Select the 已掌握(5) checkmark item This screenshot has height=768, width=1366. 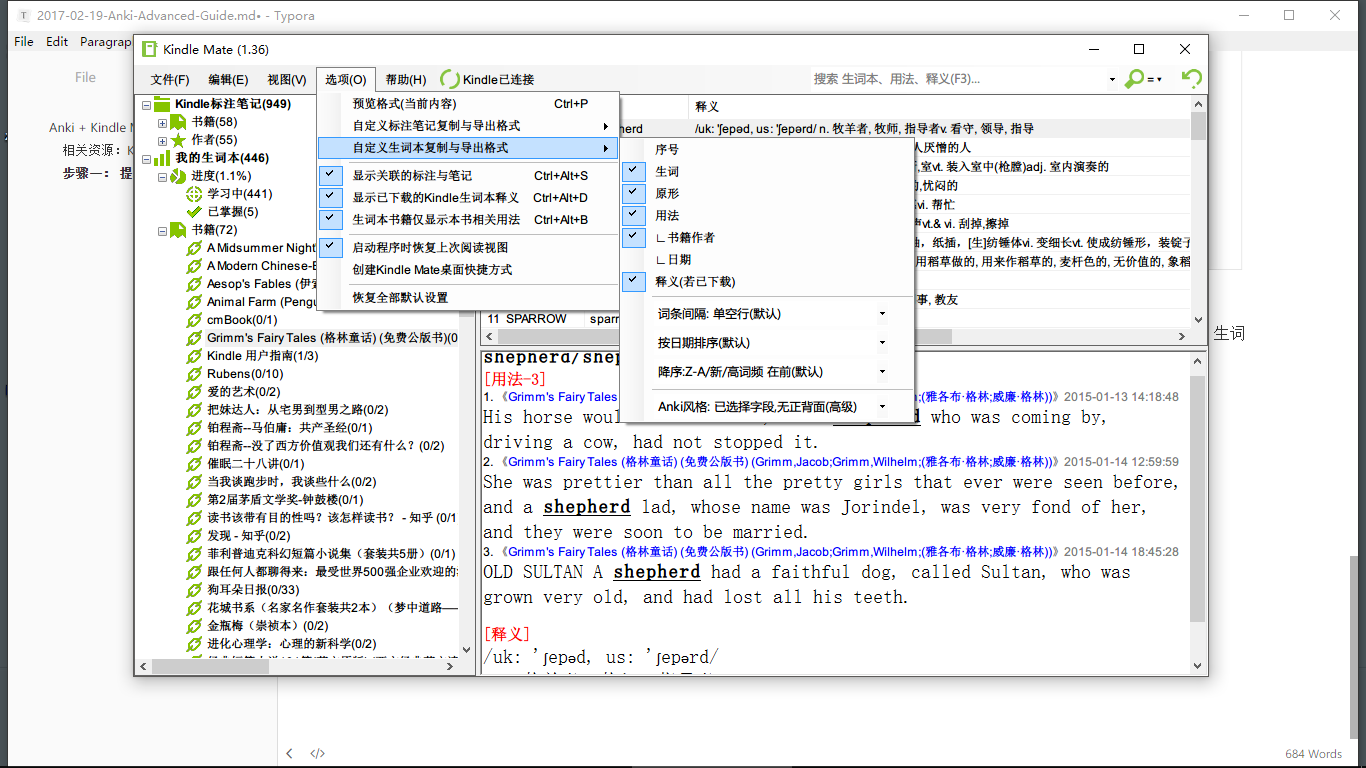pos(195,212)
